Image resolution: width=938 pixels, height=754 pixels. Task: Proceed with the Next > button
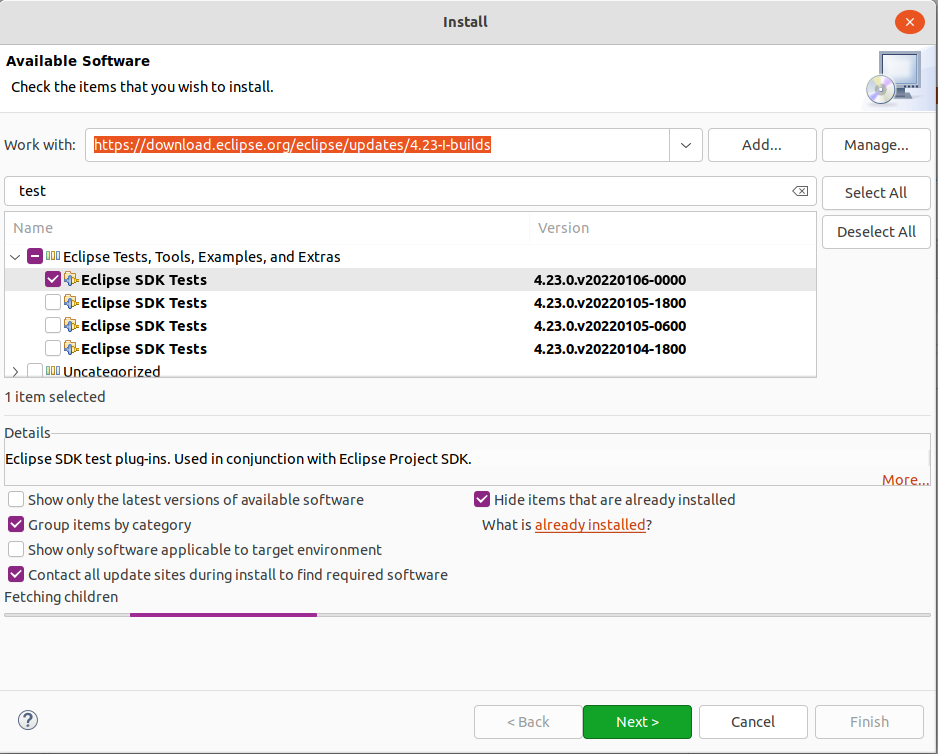[637, 722]
